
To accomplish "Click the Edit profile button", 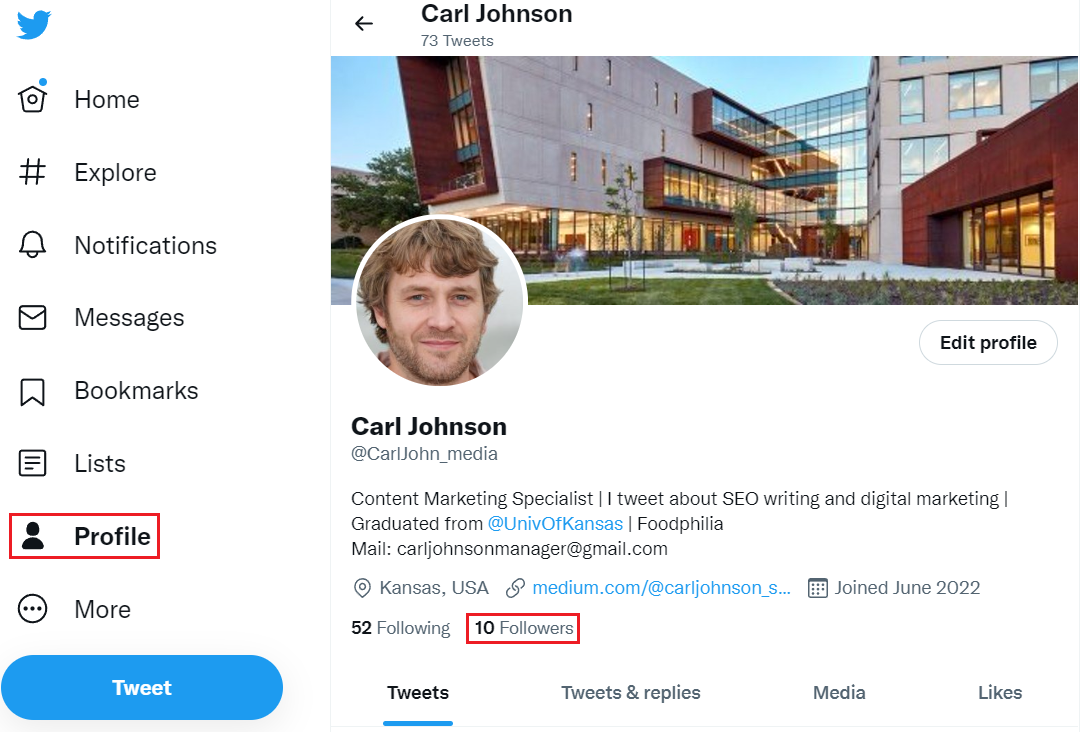I will 987,342.
